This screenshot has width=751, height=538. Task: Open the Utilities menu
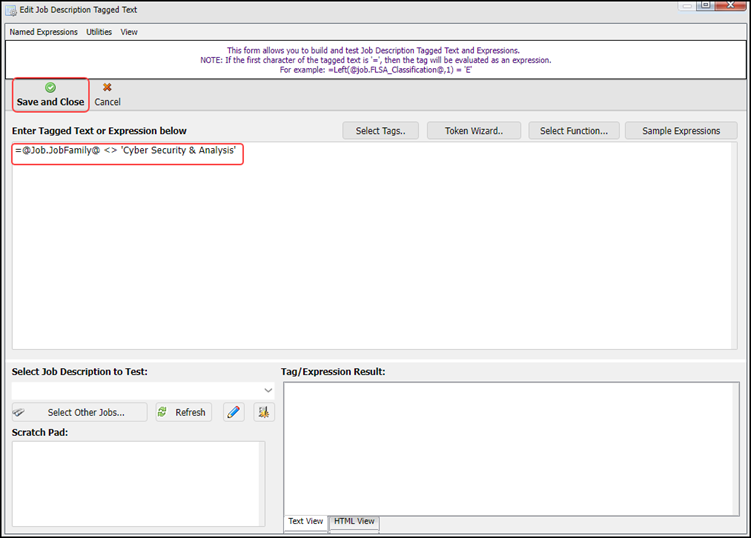pyautogui.click(x=99, y=32)
